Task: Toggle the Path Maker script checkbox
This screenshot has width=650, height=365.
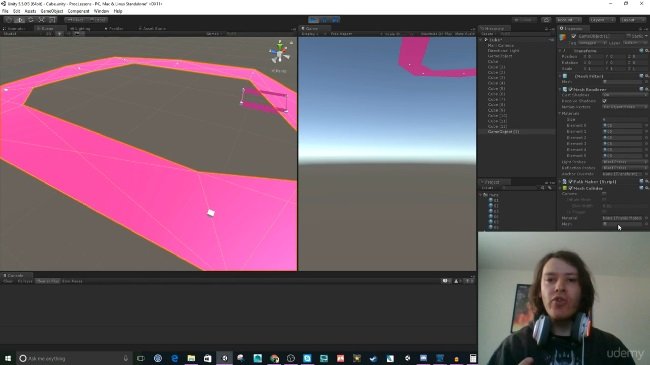Action: point(570,182)
